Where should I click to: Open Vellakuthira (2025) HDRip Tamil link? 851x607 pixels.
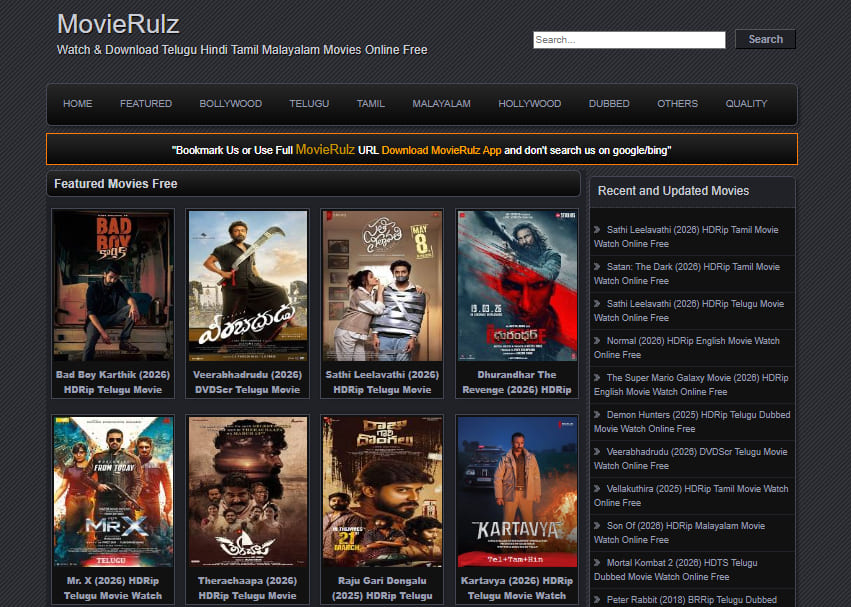click(x=691, y=495)
